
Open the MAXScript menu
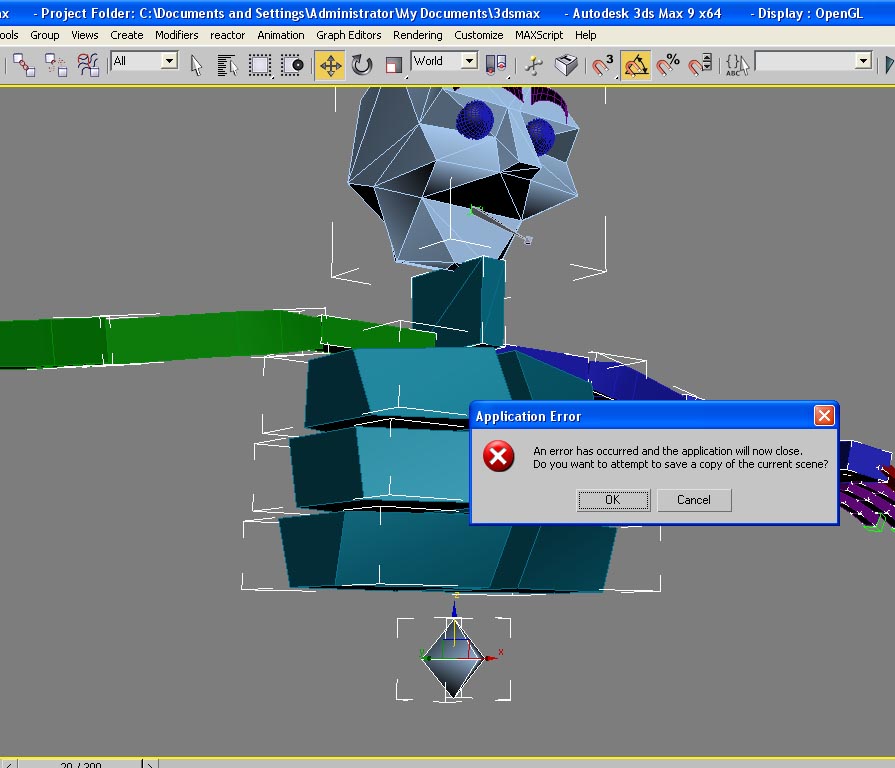pos(539,35)
